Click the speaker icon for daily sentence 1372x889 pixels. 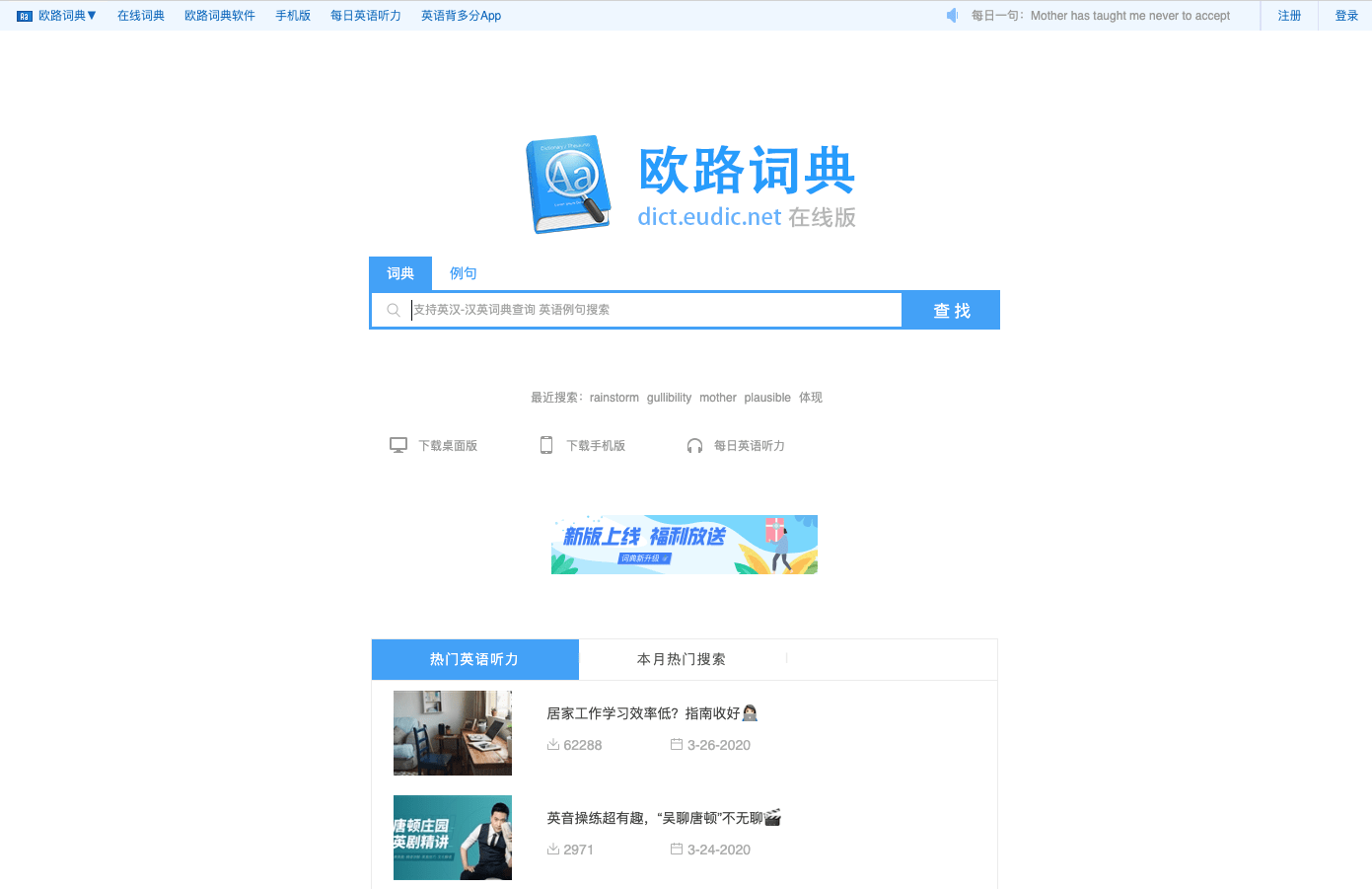(x=952, y=16)
